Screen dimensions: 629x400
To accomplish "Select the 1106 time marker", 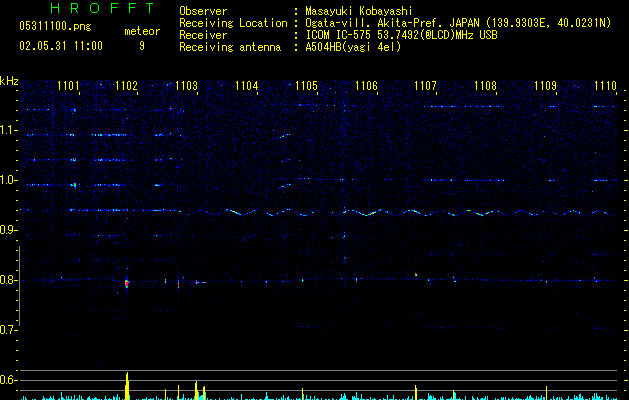I will coord(366,86).
